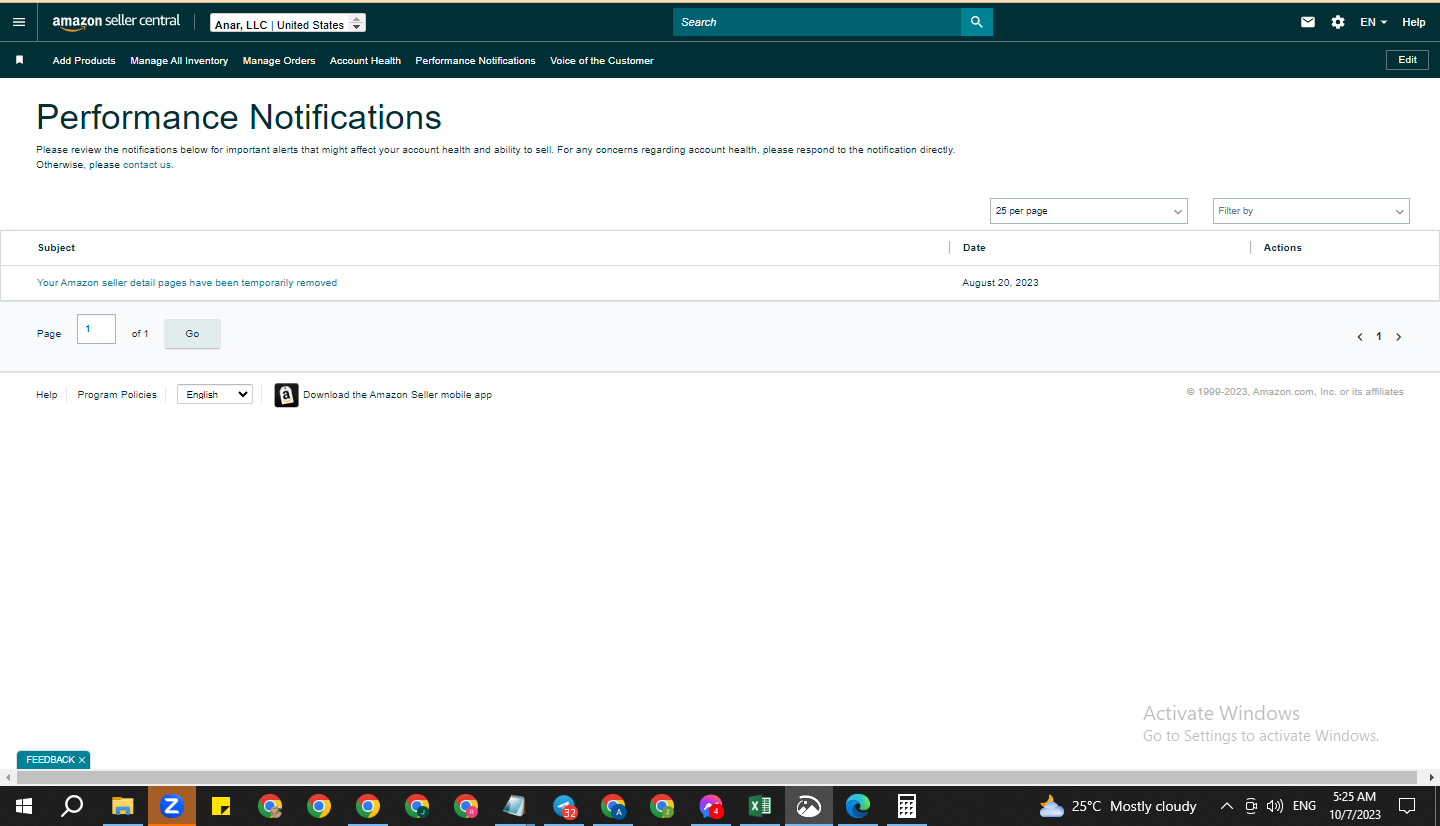Open the English language selector in the footer
Screen dimensions: 1440x826
point(215,395)
